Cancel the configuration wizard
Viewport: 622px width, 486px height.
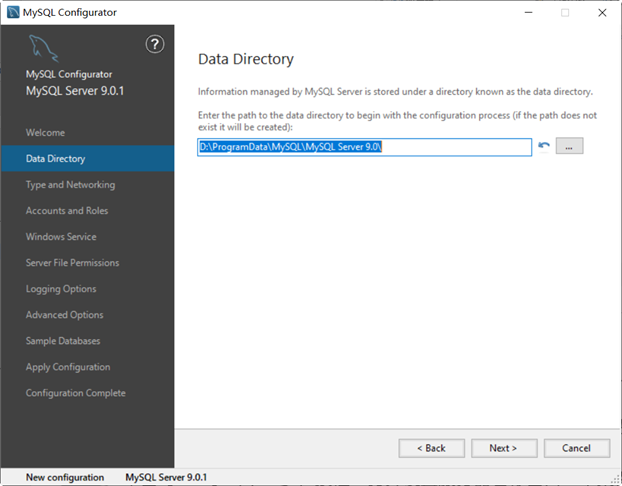[x=577, y=448]
